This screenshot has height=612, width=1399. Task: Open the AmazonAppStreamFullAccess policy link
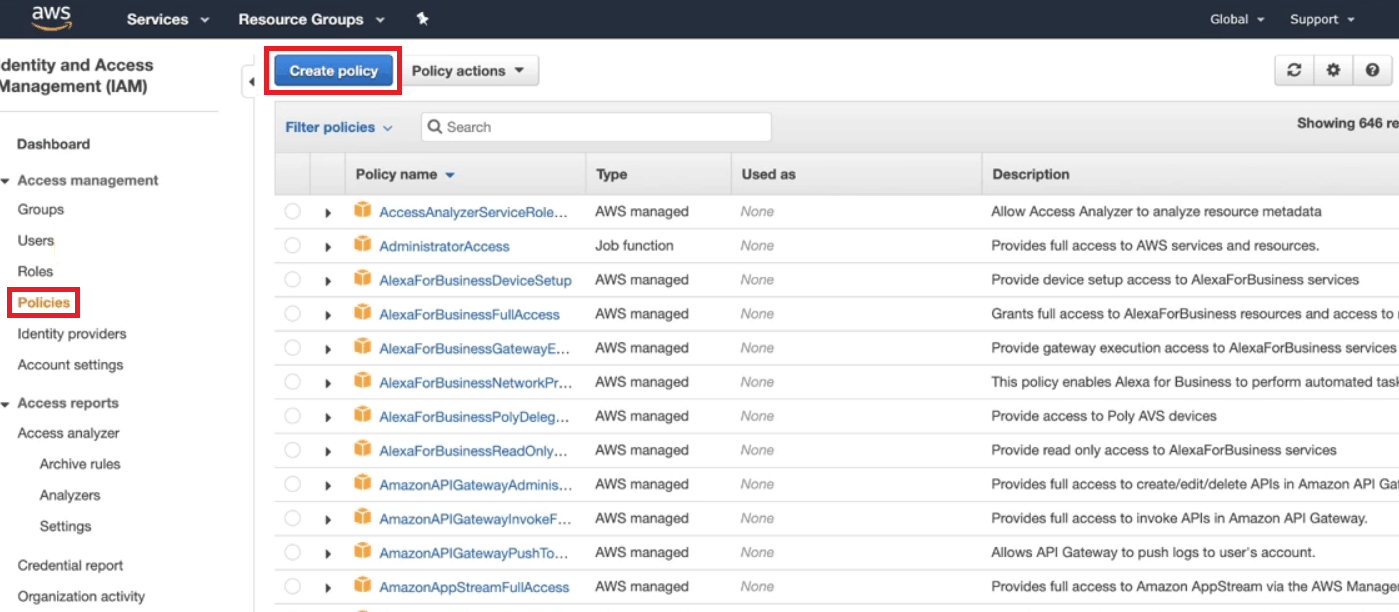474,587
